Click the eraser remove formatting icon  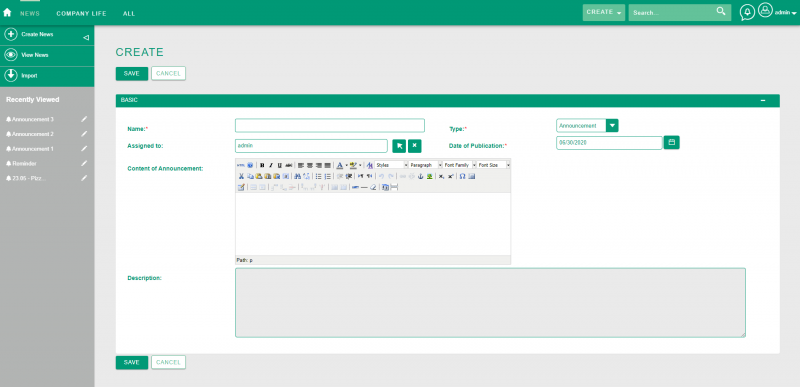373,187
